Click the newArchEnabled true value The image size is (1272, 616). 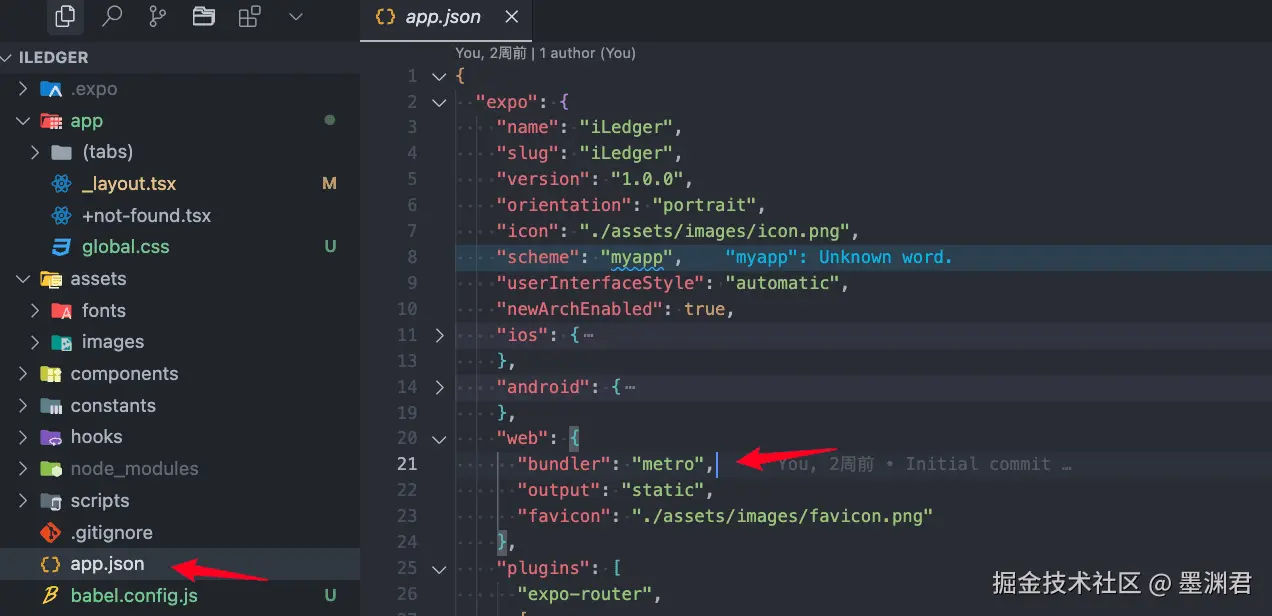point(704,309)
